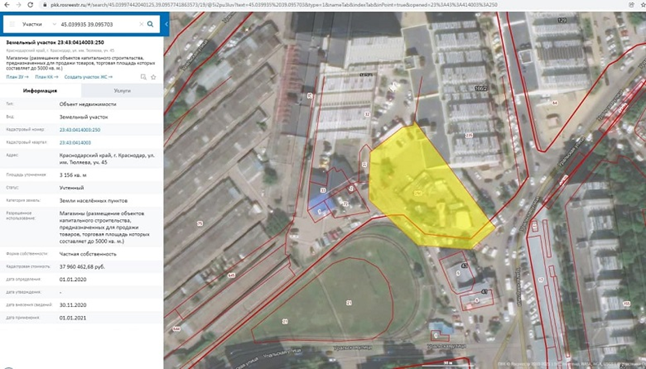Reload the page with refresh icon

click(x=30, y=5)
